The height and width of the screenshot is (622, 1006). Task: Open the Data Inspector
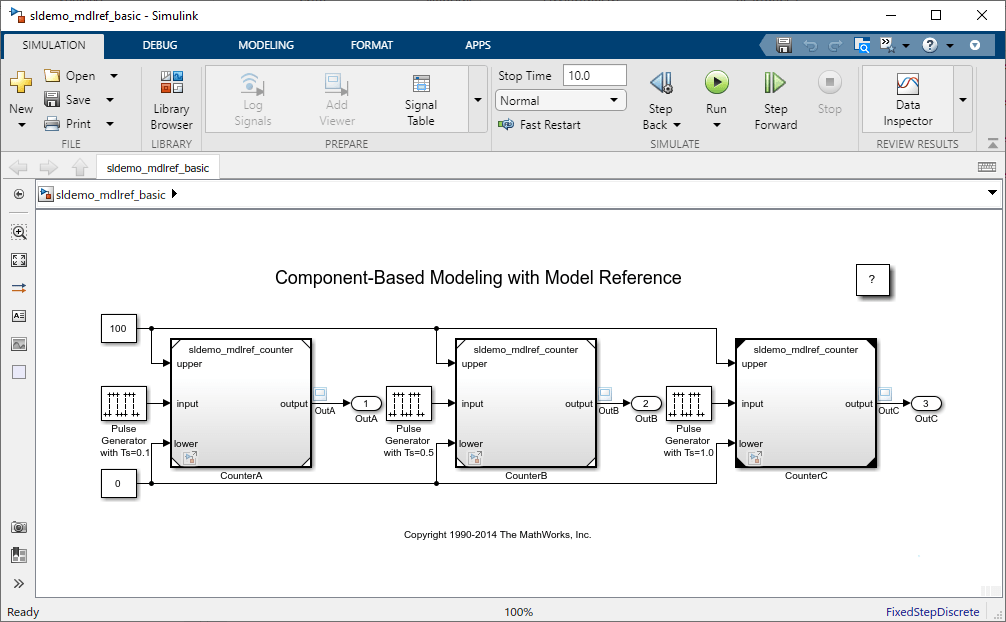point(907,99)
